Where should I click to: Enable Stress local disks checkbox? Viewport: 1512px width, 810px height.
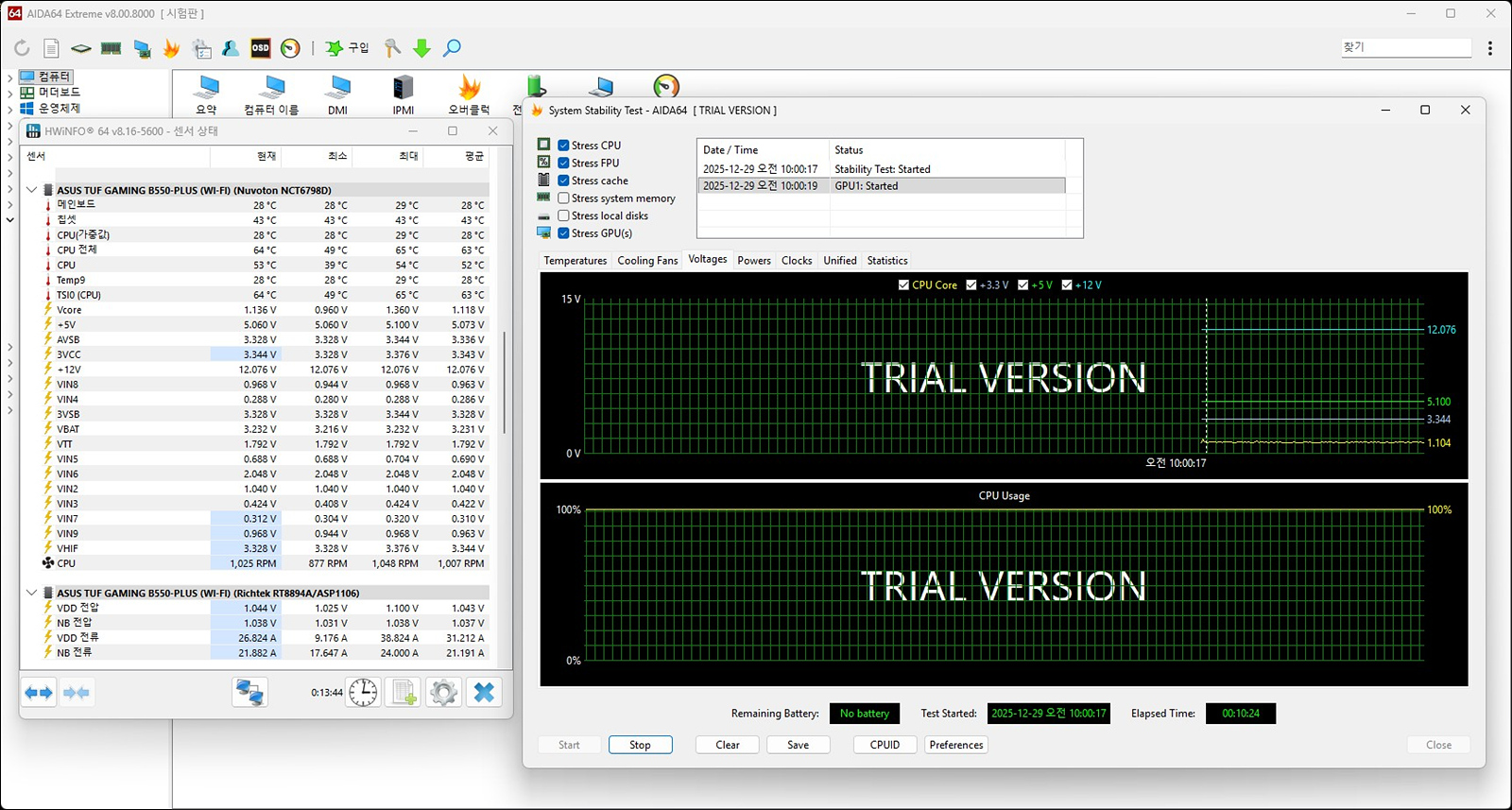563,215
